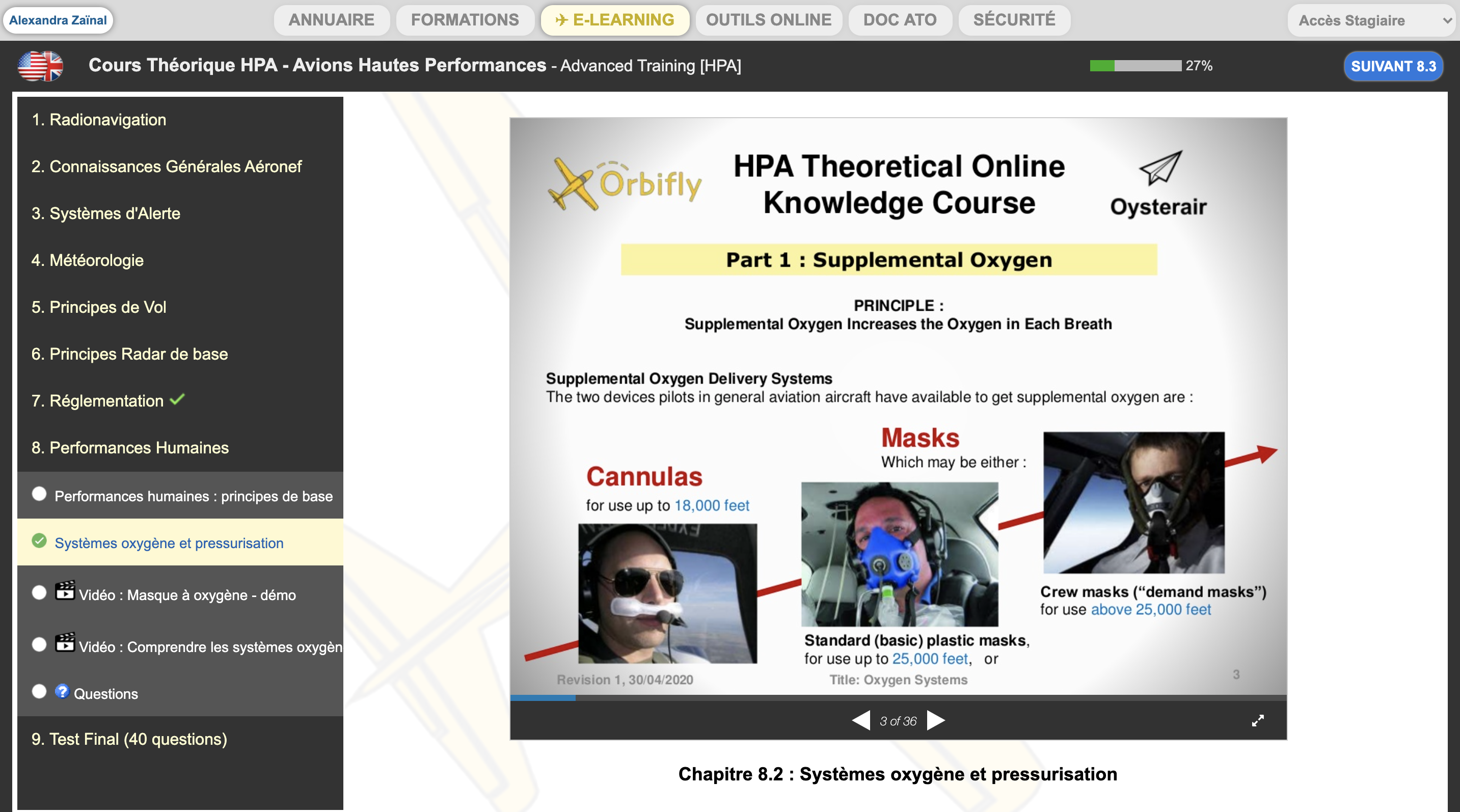Click the slide progress bar under the slide
Viewport: 1460px width, 812px height.
click(x=898, y=698)
